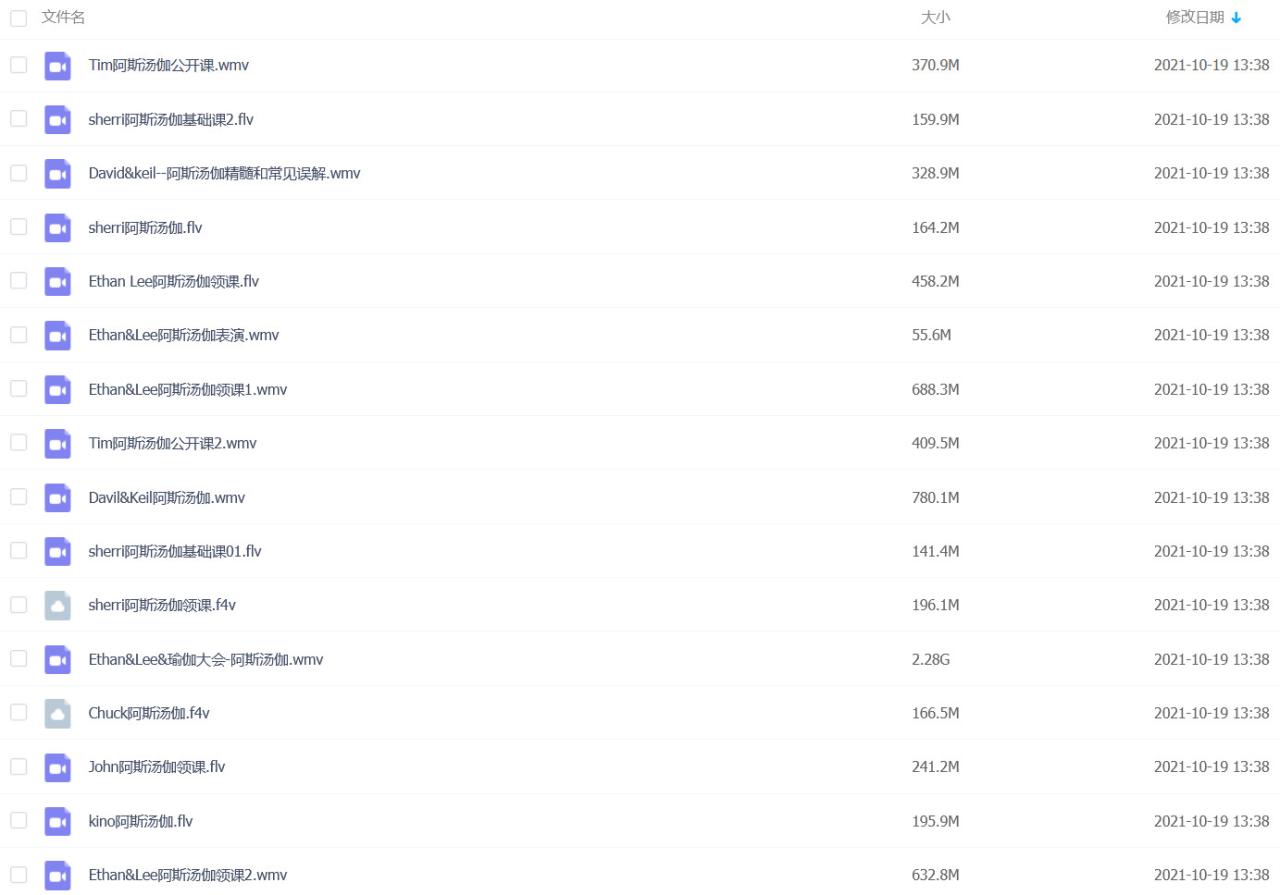
Task: Toggle sort arrow beside 修改日期
Action: click(x=1236, y=18)
